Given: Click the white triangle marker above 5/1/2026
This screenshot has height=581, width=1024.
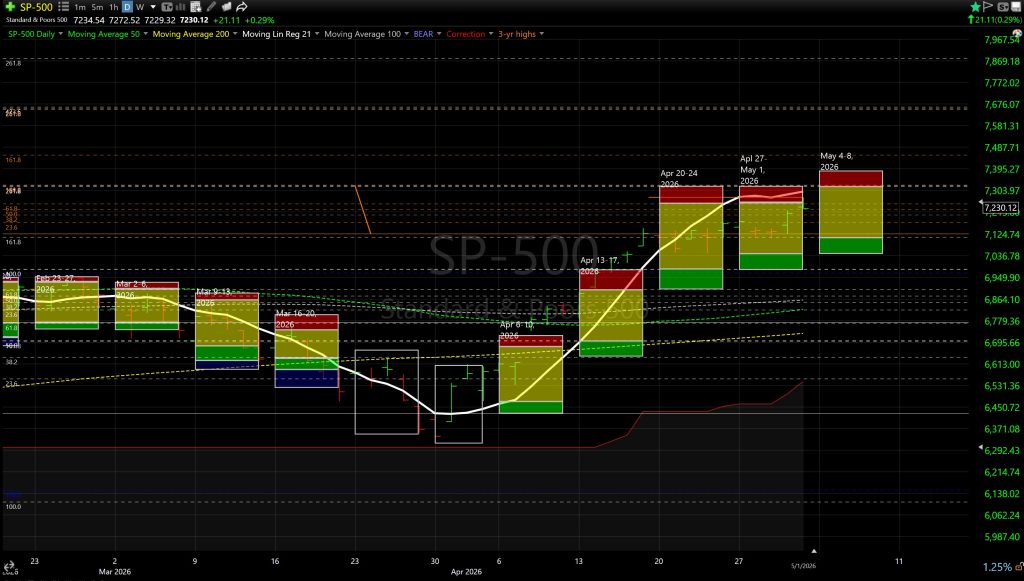Looking at the screenshot, I should click(x=814, y=551).
